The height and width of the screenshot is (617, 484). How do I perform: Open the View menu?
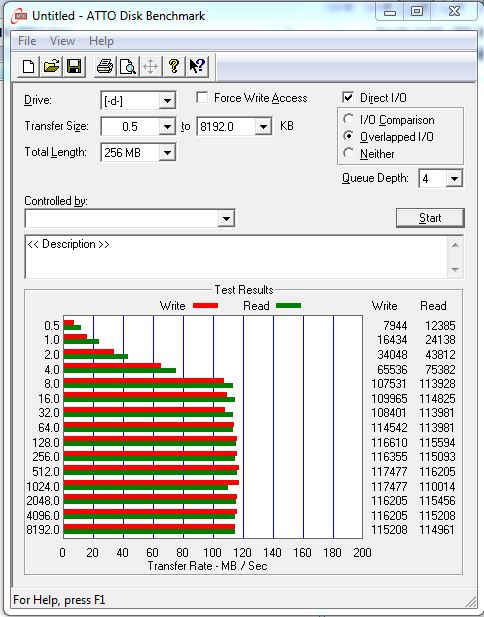(62, 41)
